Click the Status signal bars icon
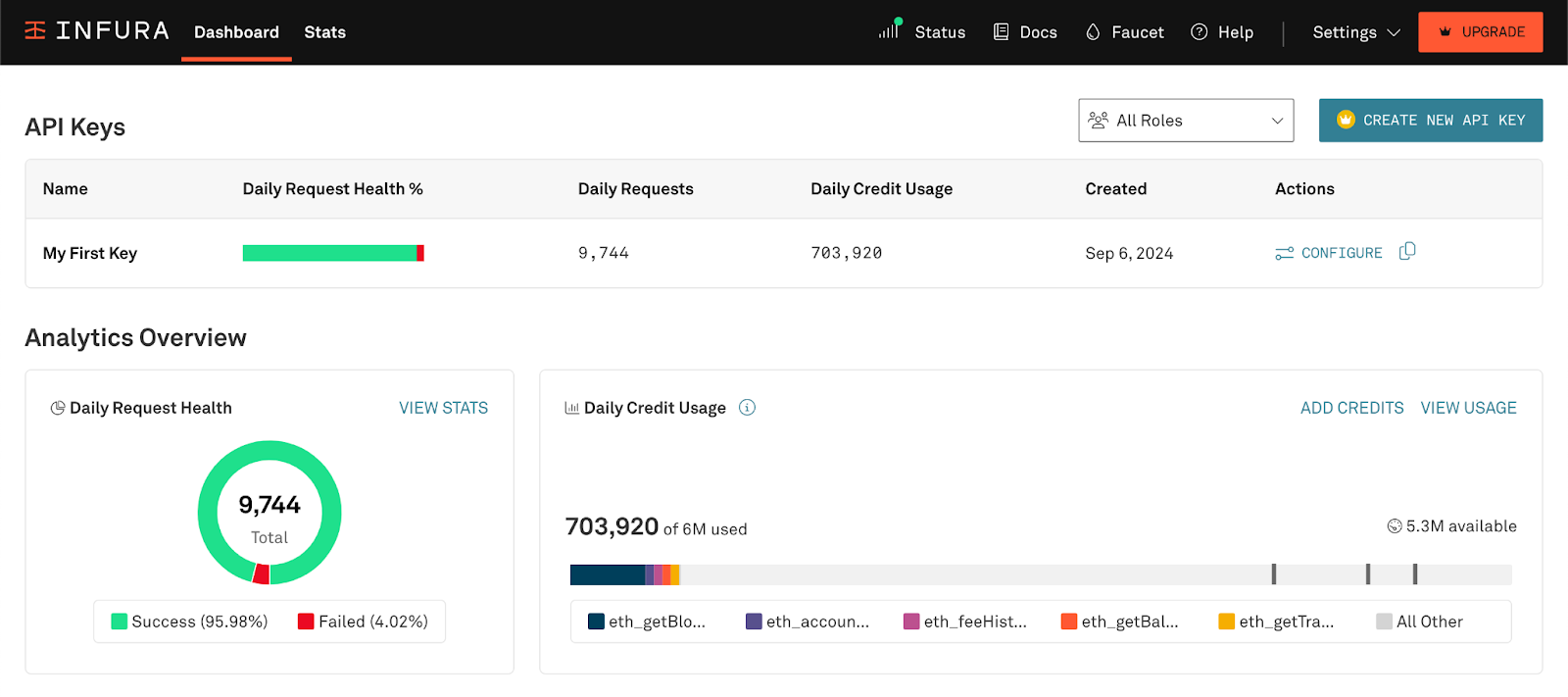 889,30
